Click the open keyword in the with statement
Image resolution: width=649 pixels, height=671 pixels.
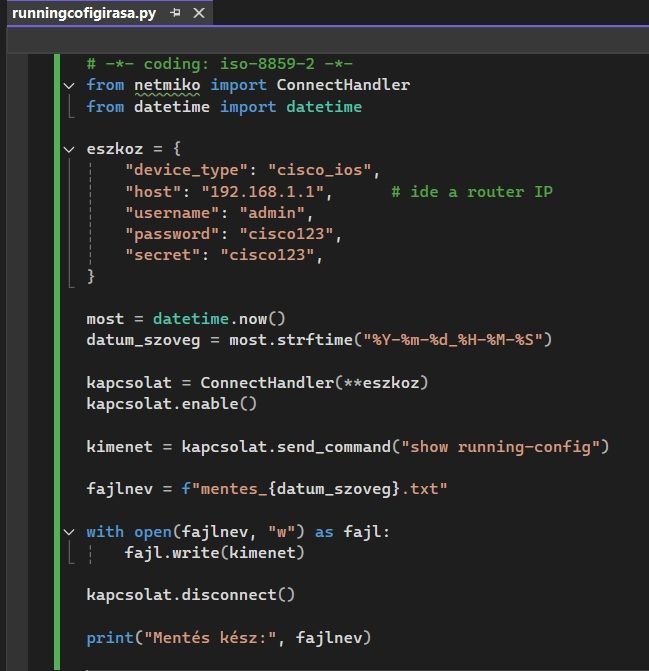153,532
